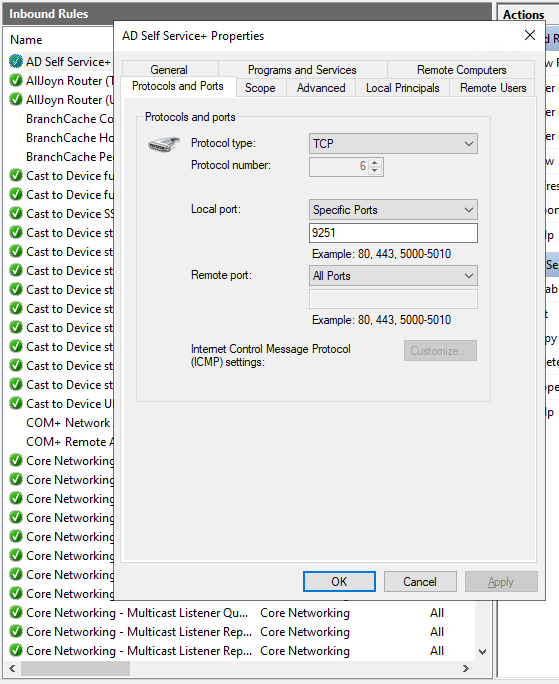Click the green check icon beside AllJoyn Router (T
This screenshot has height=684, width=559.
coord(16,81)
